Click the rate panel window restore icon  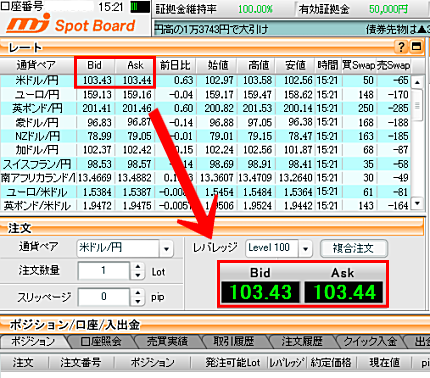tap(416, 47)
